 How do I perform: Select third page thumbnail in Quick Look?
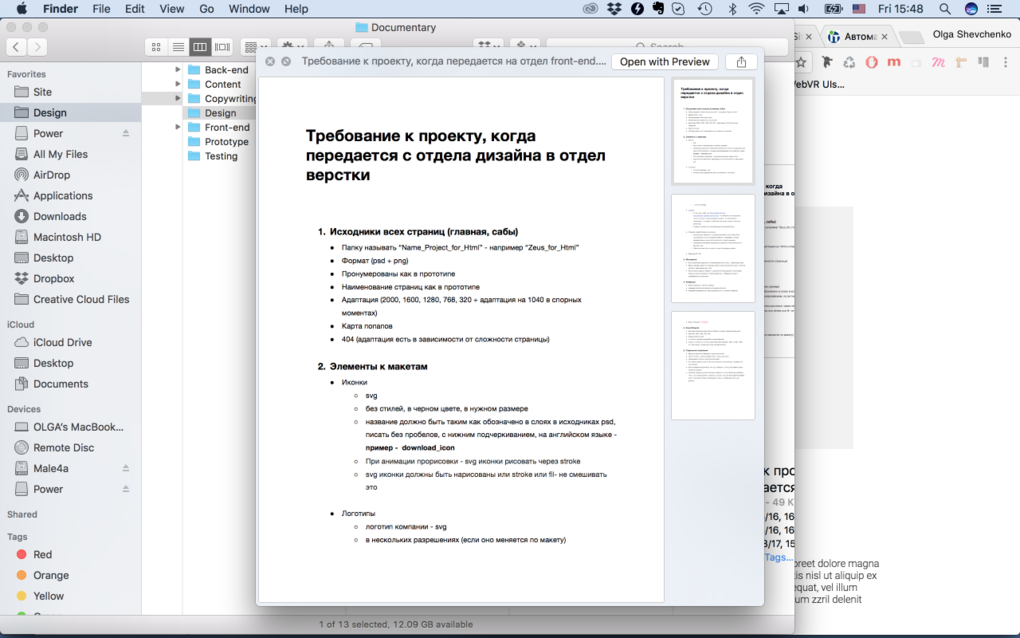click(713, 366)
